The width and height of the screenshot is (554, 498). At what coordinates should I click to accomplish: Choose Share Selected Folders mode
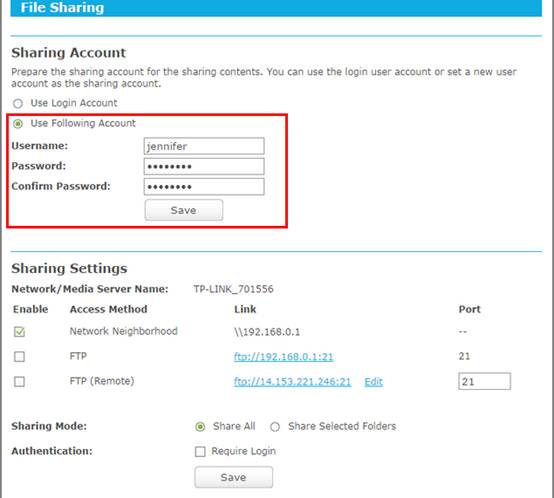tap(275, 427)
